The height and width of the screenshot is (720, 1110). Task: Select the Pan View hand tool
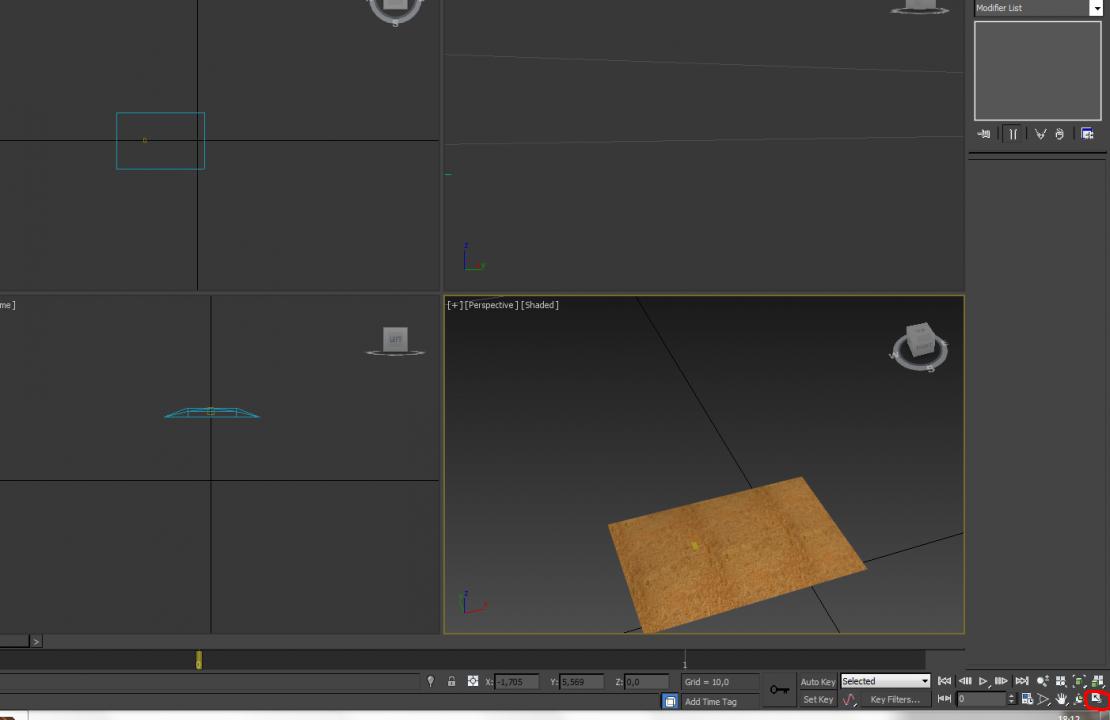pyautogui.click(x=1061, y=699)
